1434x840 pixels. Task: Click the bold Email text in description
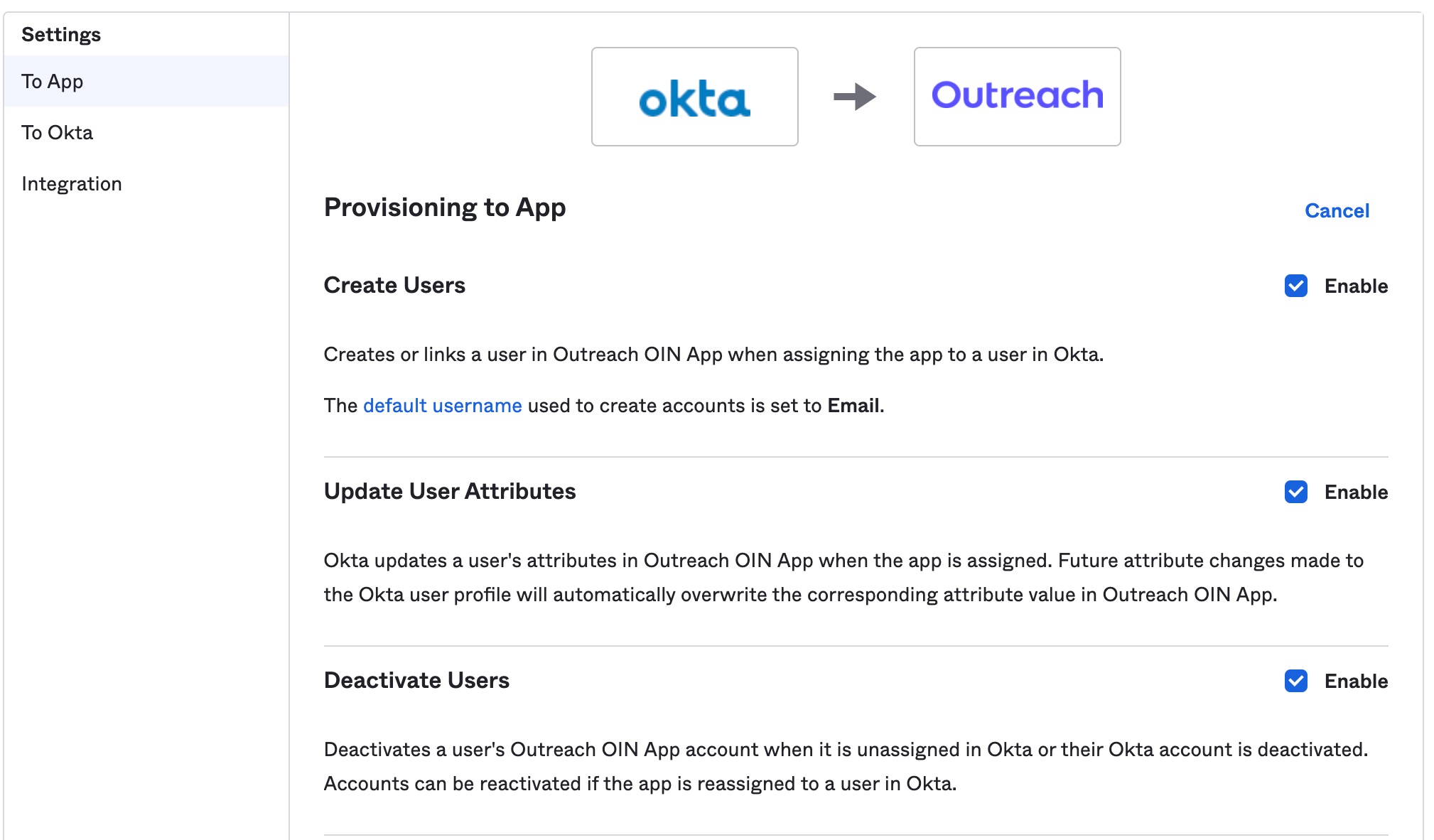[x=853, y=405]
